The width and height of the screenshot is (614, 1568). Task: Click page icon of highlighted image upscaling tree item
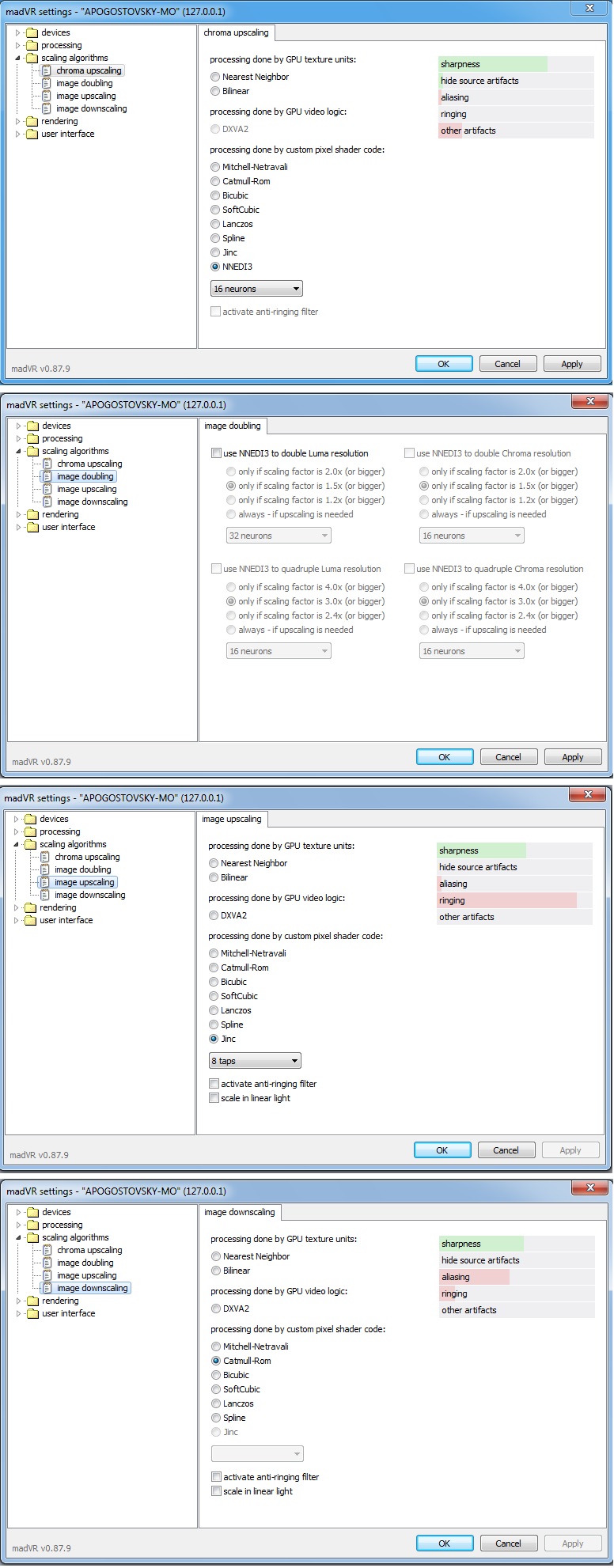[45, 882]
